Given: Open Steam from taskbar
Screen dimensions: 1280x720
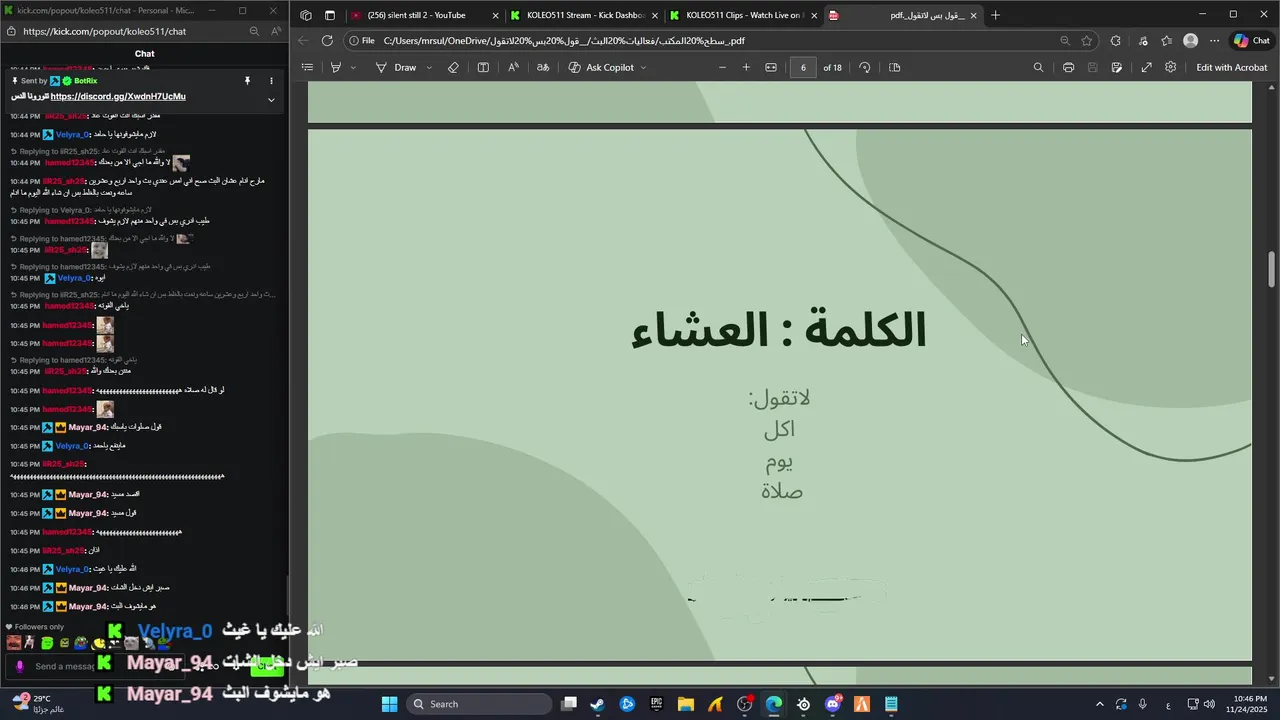Looking at the screenshot, I should [x=598, y=704].
